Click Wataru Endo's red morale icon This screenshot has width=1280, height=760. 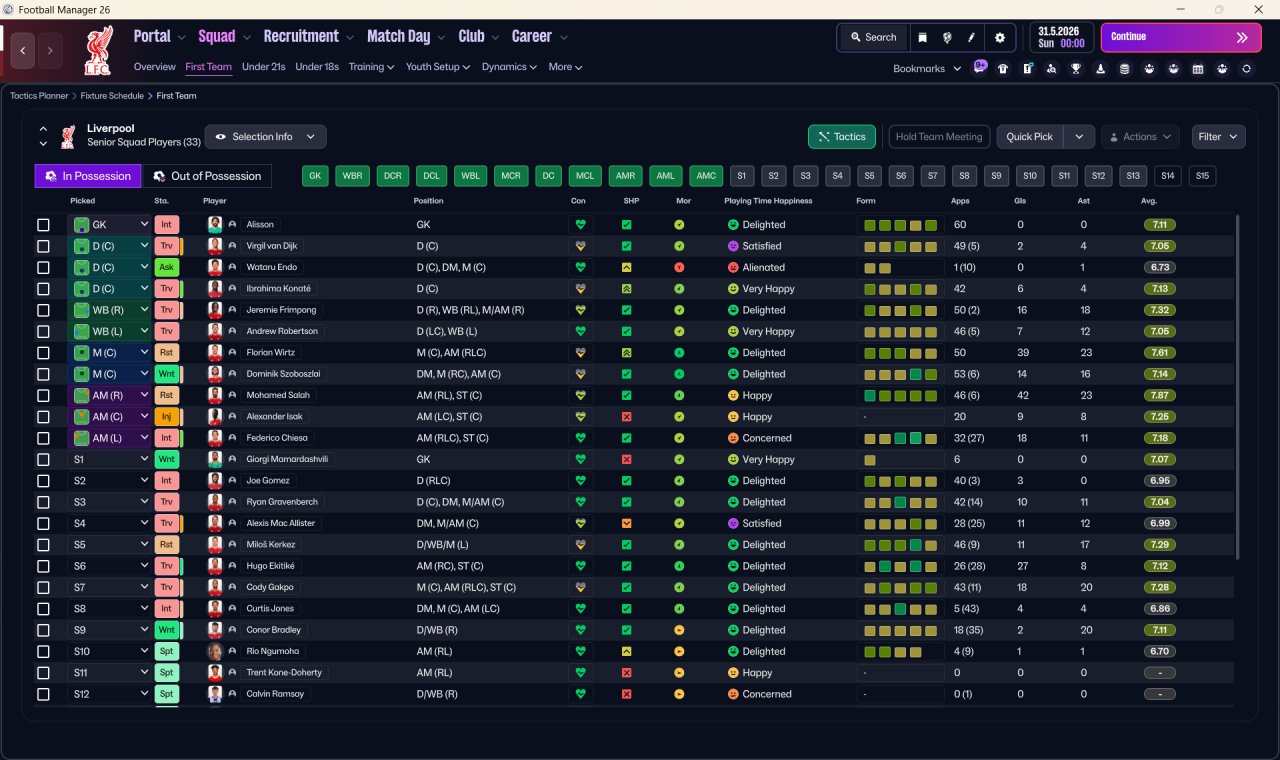coord(679,267)
